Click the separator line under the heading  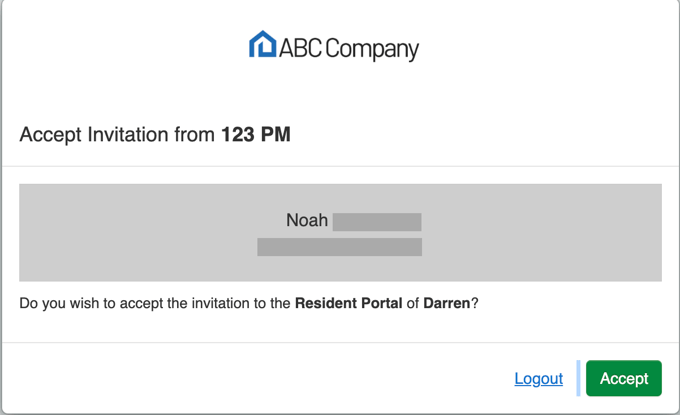[x=340, y=166]
